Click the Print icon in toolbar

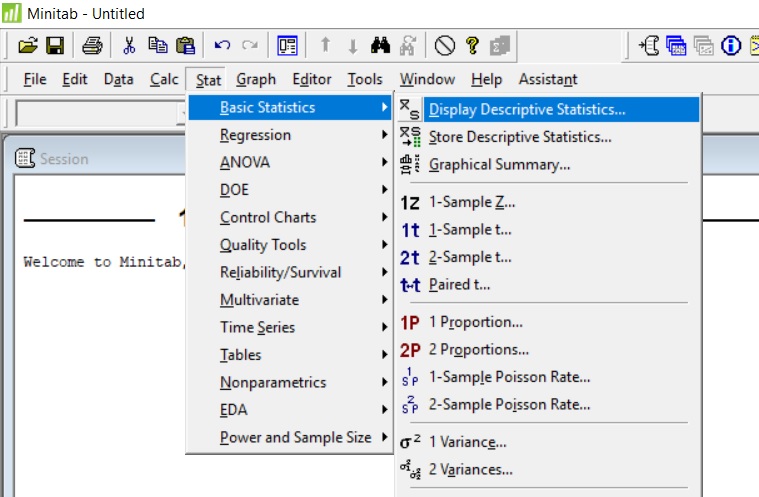coord(92,45)
